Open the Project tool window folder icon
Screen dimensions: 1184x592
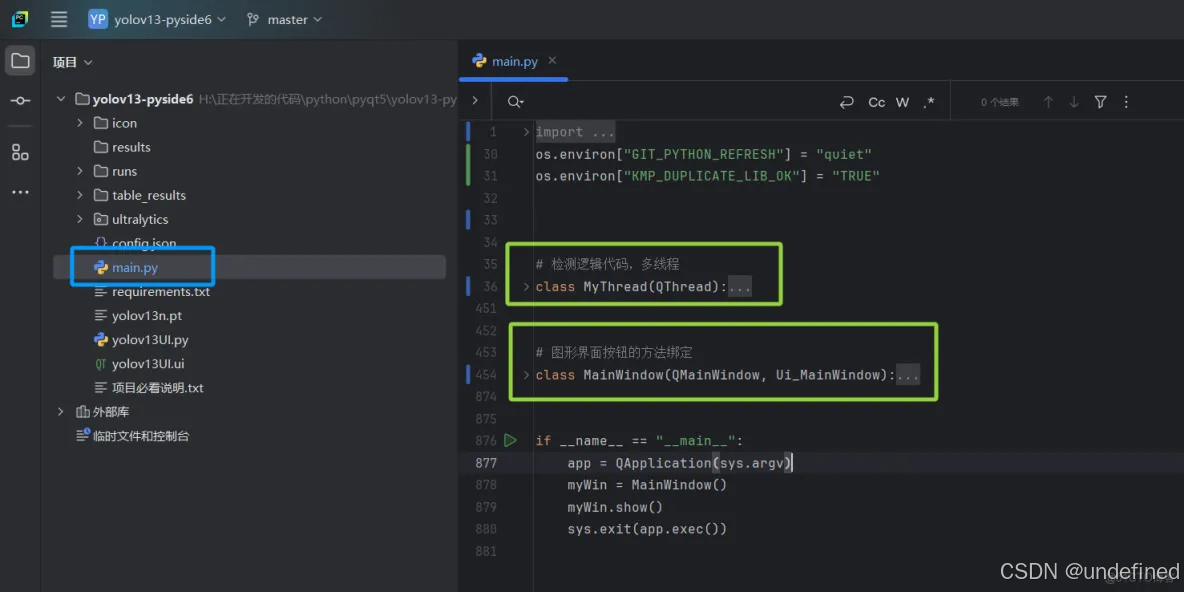(20, 60)
